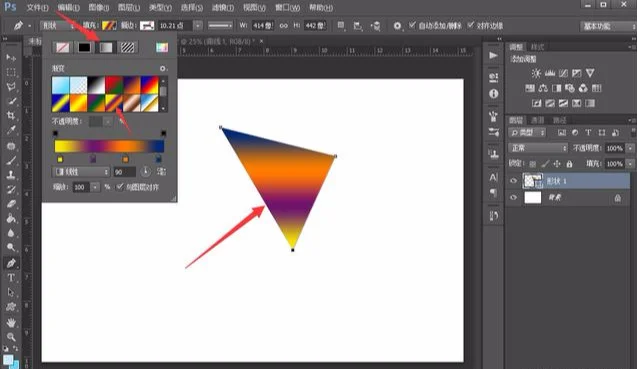Open the Info panel icon
637x369 pixels.
[494, 94]
